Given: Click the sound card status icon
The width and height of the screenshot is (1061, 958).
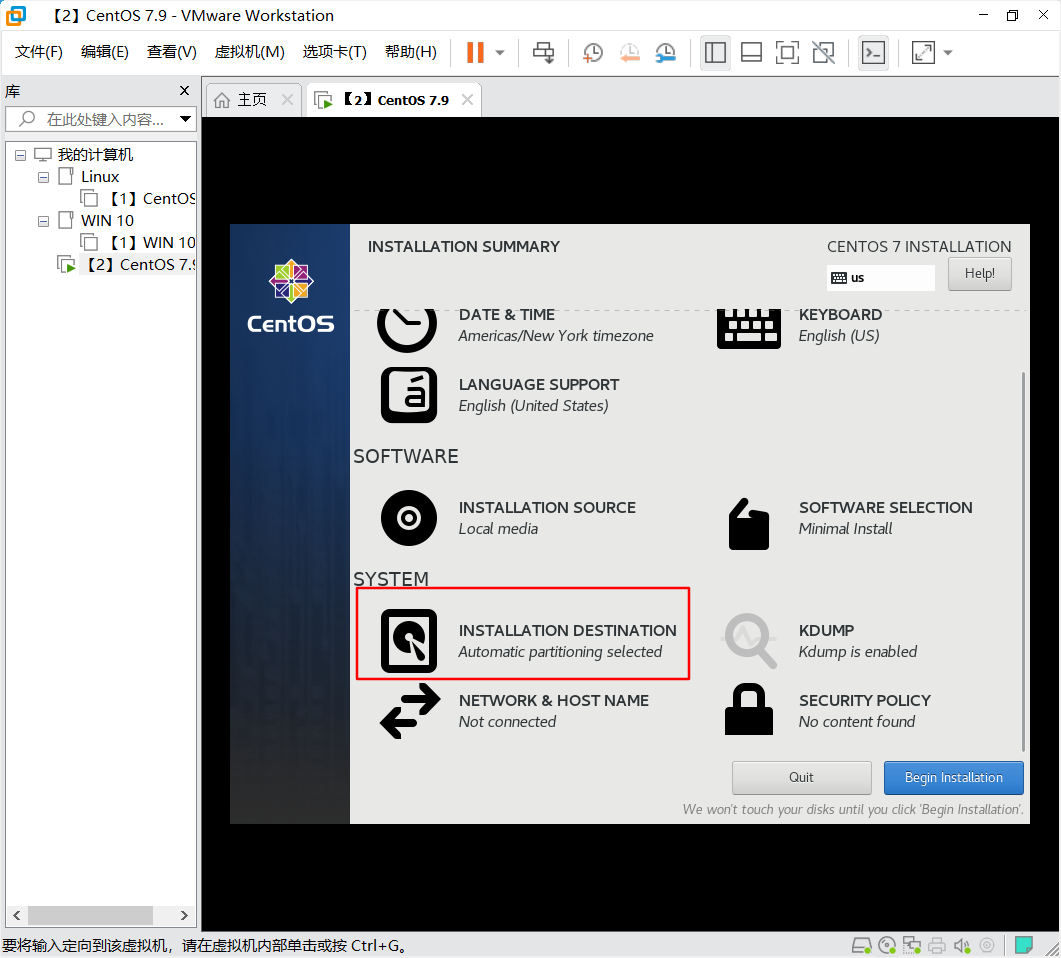Looking at the screenshot, I should [962, 945].
